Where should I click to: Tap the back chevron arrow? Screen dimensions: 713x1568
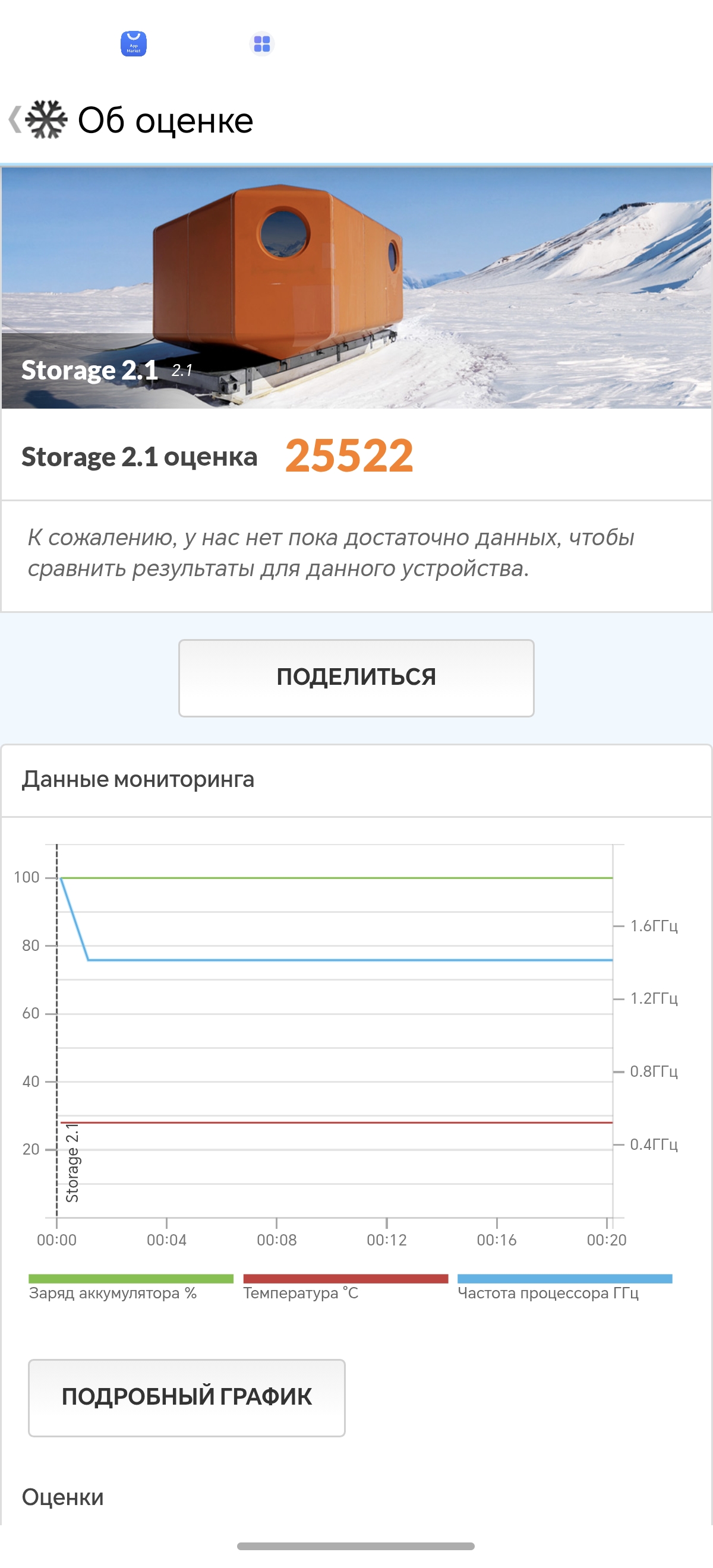tap(15, 119)
